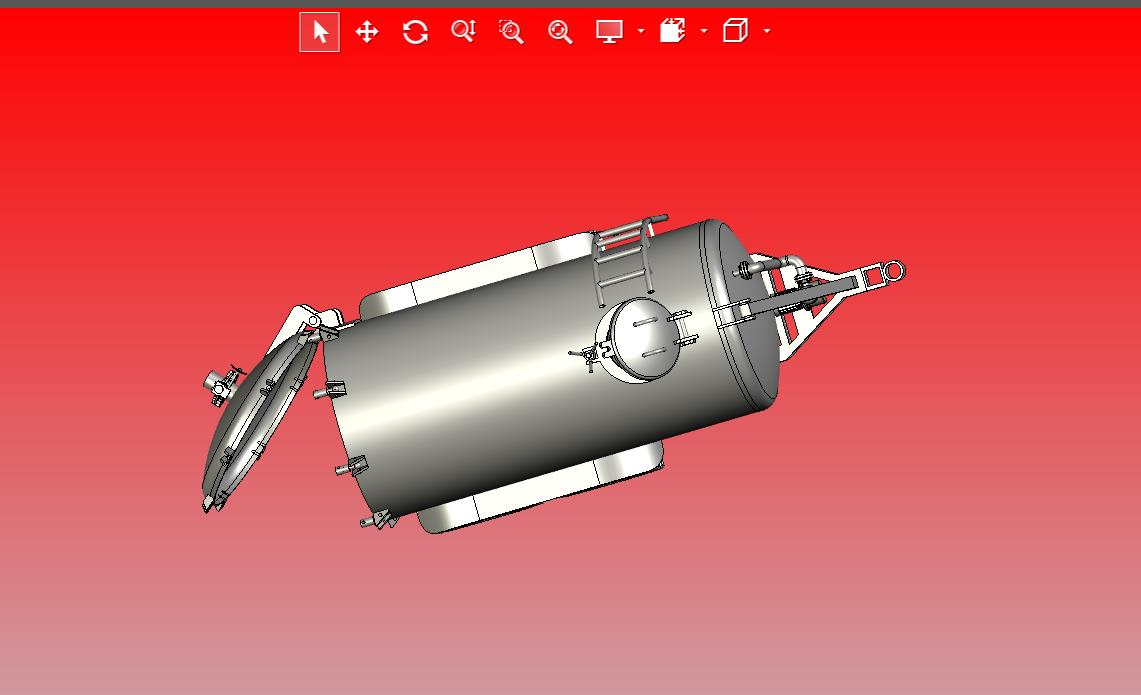Click the monitor display mode icon

(609, 32)
